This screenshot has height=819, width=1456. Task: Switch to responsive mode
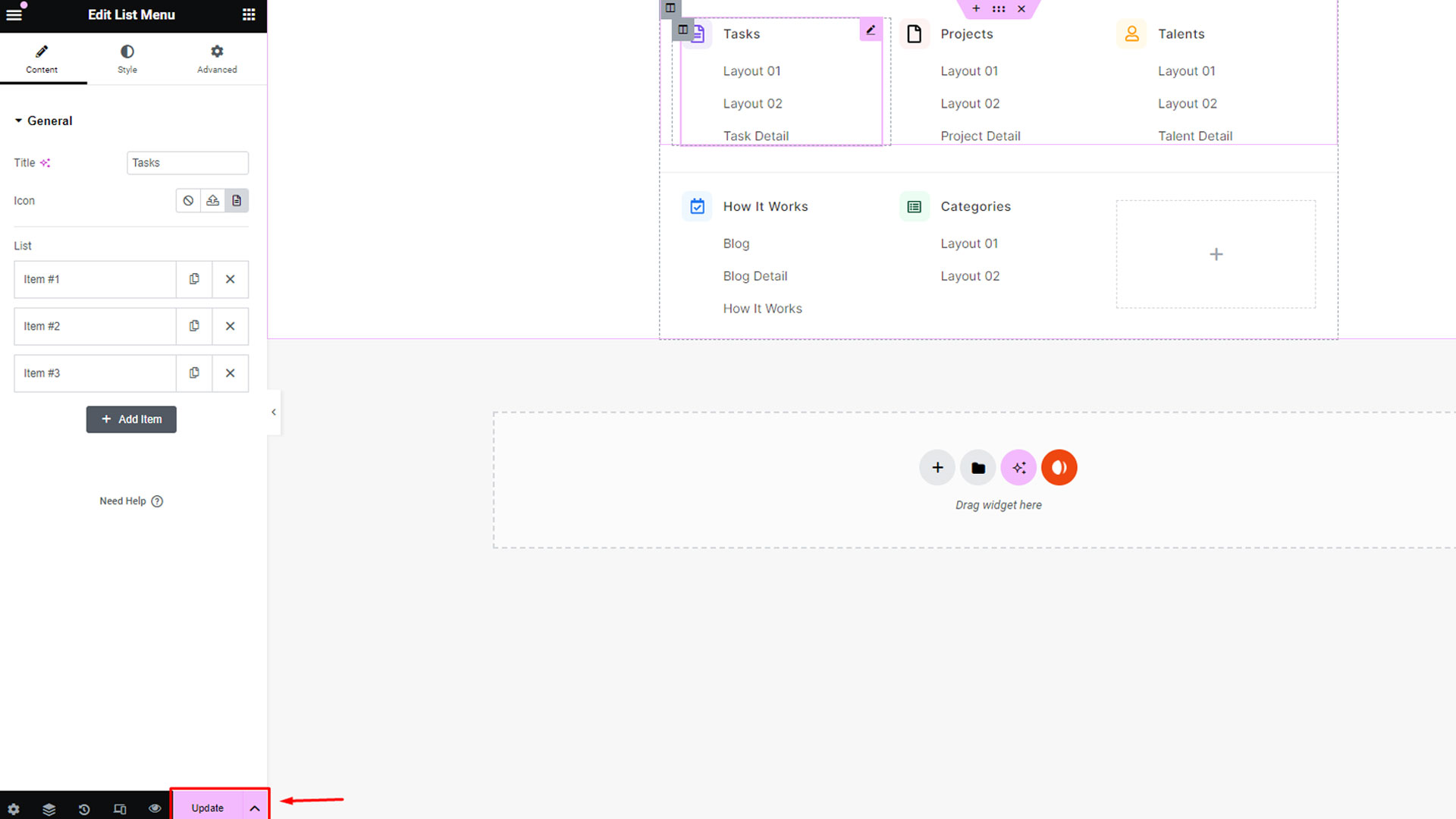(x=120, y=808)
